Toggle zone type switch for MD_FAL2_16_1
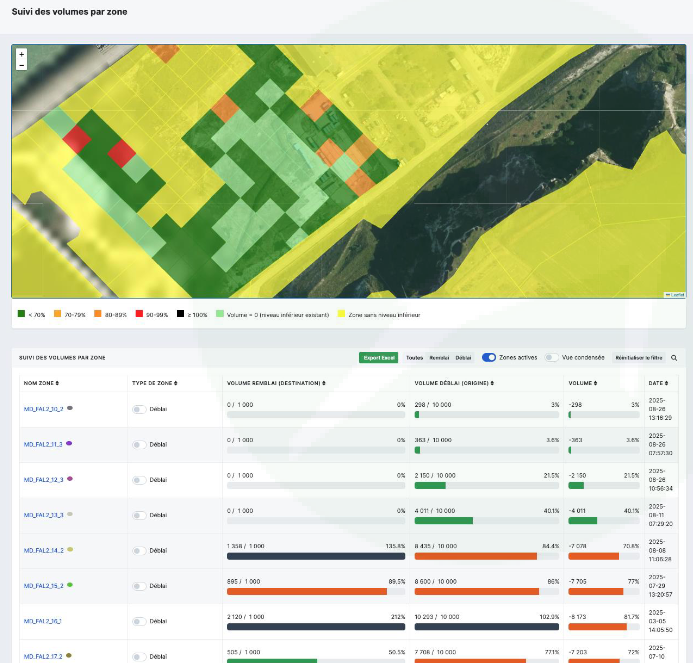 click(x=139, y=622)
